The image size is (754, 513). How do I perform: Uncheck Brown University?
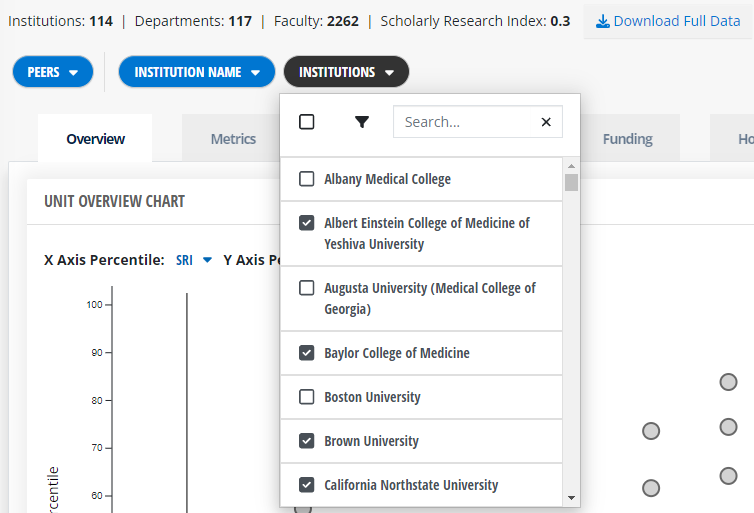click(307, 441)
